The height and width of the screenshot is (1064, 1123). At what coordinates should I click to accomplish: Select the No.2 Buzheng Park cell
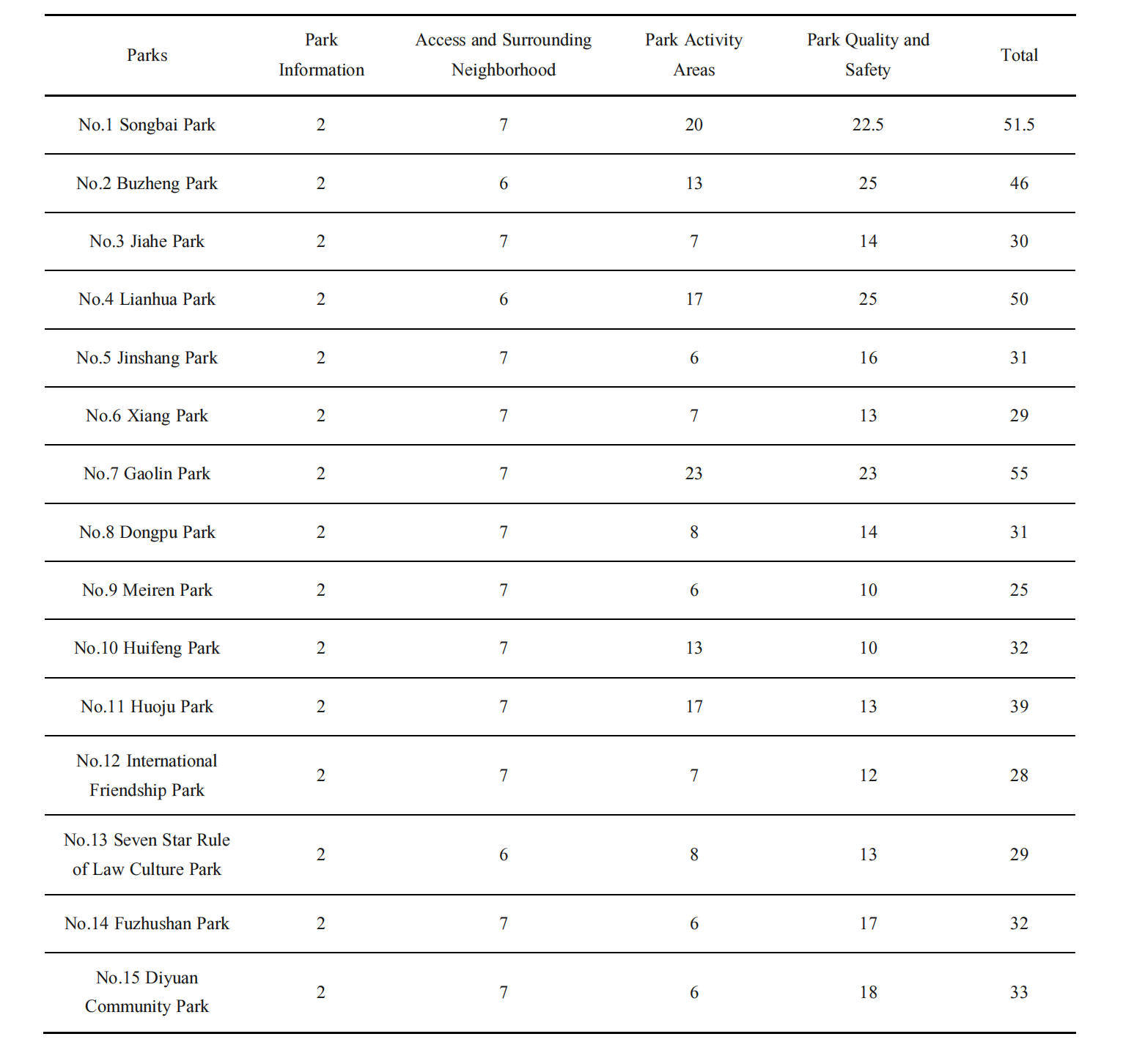pyautogui.click(x=147, y=183)
